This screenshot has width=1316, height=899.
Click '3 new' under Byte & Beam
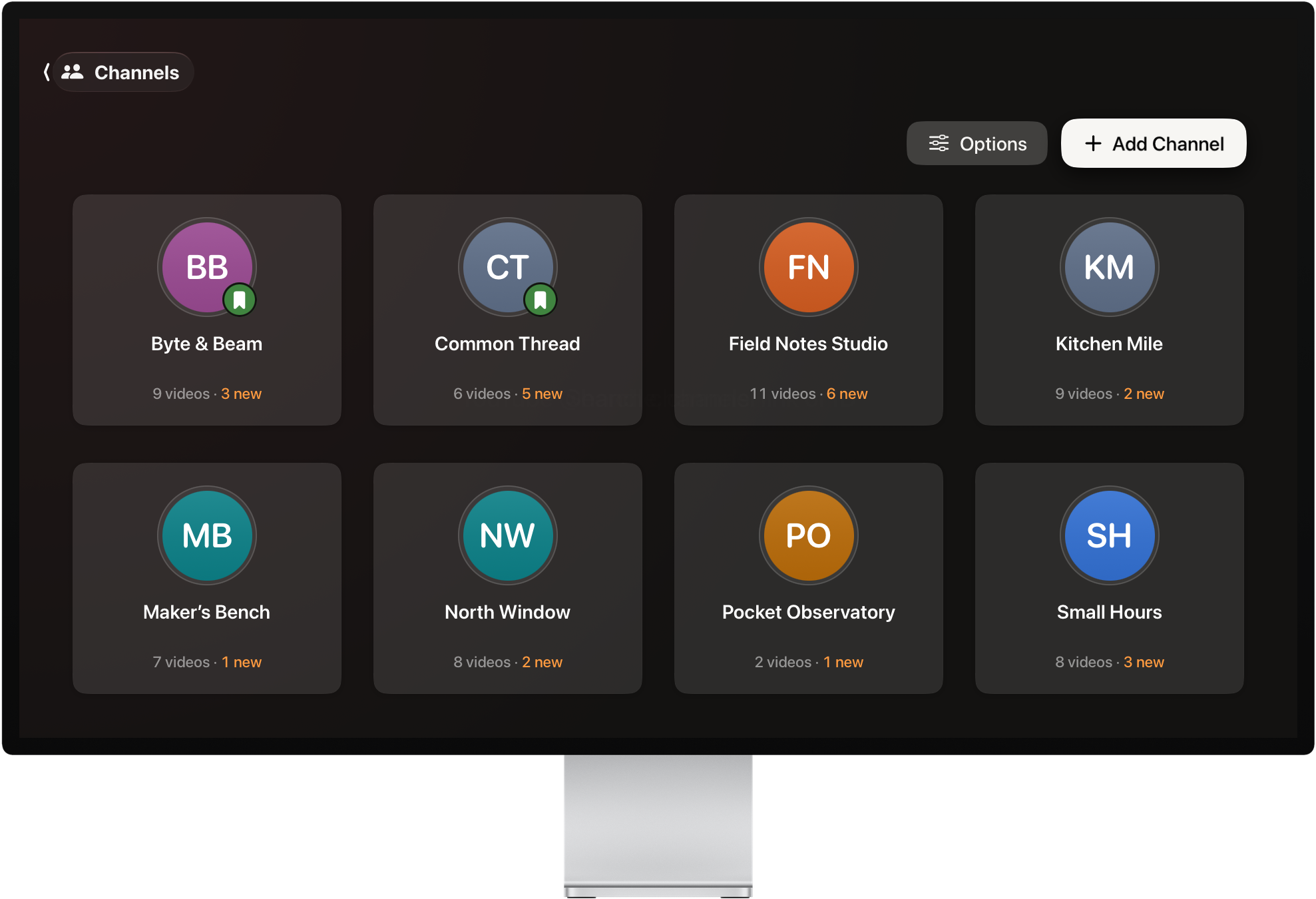coord(241,394)
